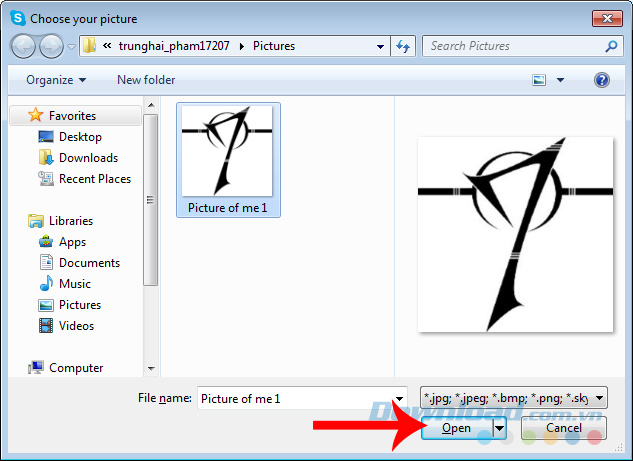
Task: Open the Videos library
Action: [76, 326]
